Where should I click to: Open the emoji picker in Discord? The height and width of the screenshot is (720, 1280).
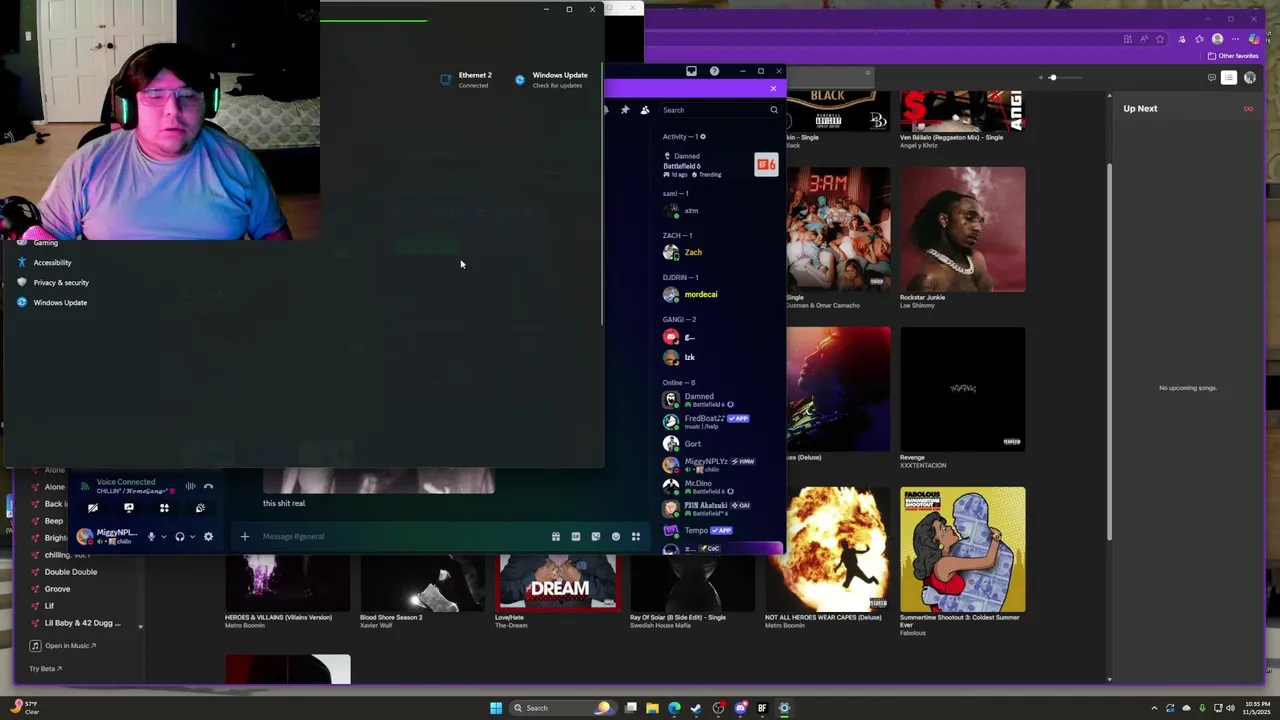[x=616, y=536]
